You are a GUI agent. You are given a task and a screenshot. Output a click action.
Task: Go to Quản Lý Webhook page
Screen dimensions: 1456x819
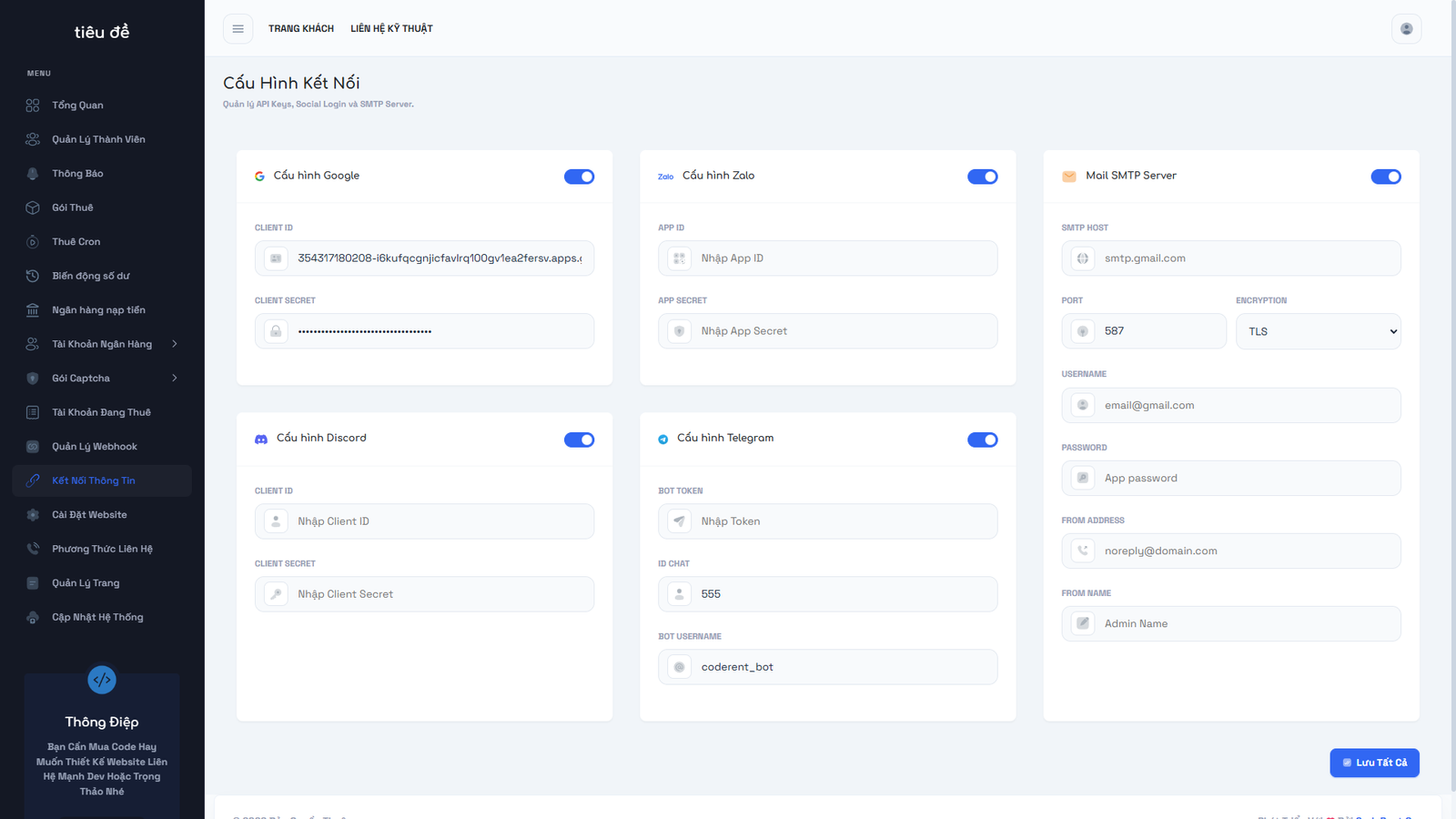pos(95,447)
